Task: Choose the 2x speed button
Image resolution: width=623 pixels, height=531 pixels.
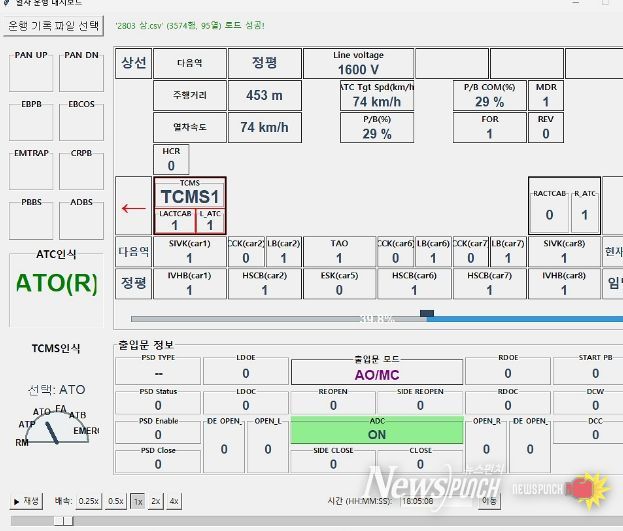Action: [x=156, y=501]
